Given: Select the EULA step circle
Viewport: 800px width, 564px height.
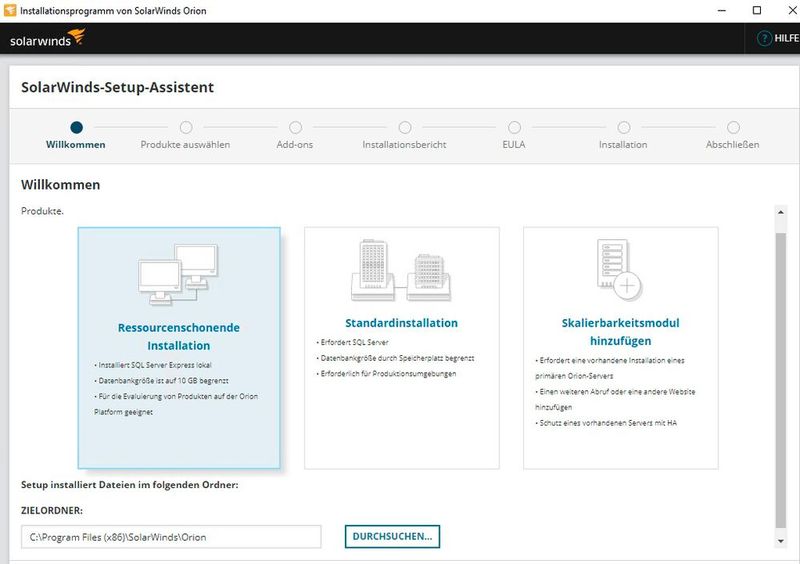Looking at the screenshot, I should coord(514,127).
